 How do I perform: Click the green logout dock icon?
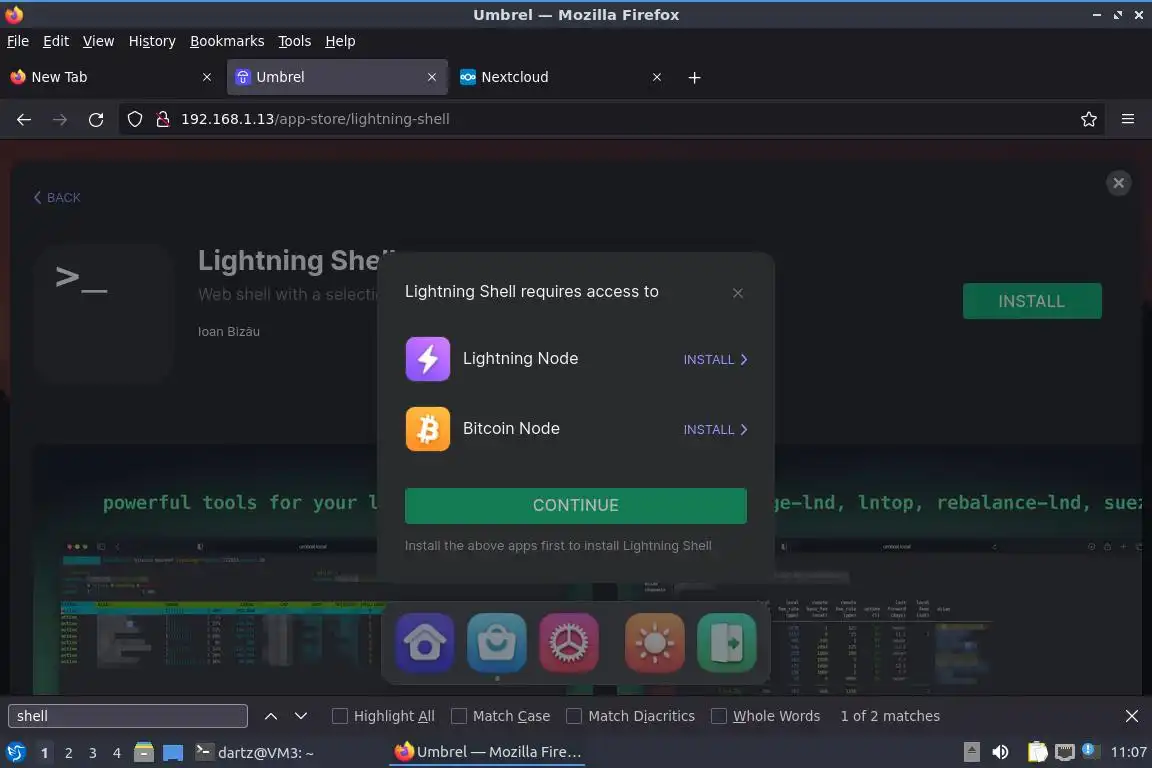click(727, 643)
